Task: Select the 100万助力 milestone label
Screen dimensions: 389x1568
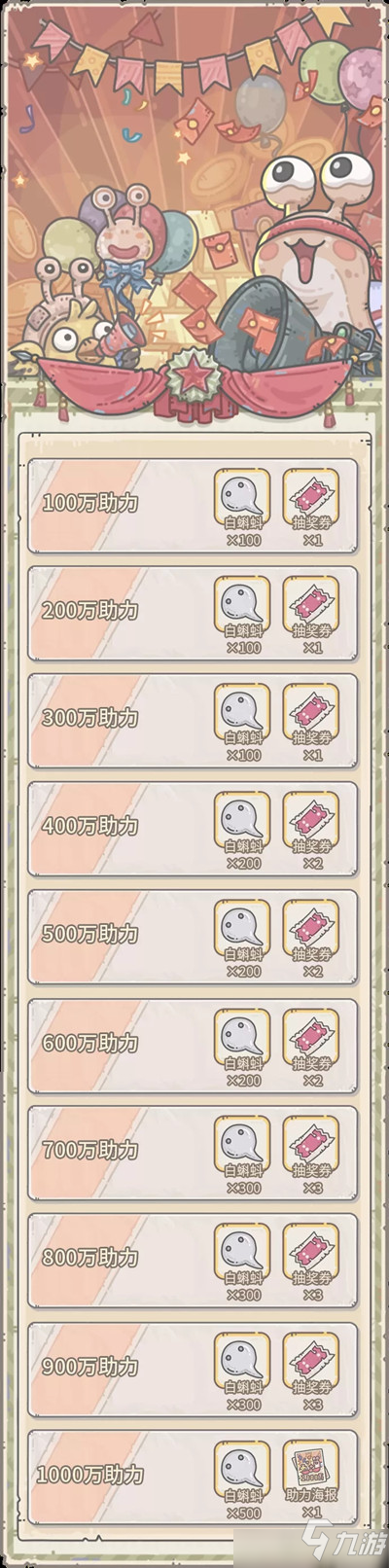Action: coord(90,503)
